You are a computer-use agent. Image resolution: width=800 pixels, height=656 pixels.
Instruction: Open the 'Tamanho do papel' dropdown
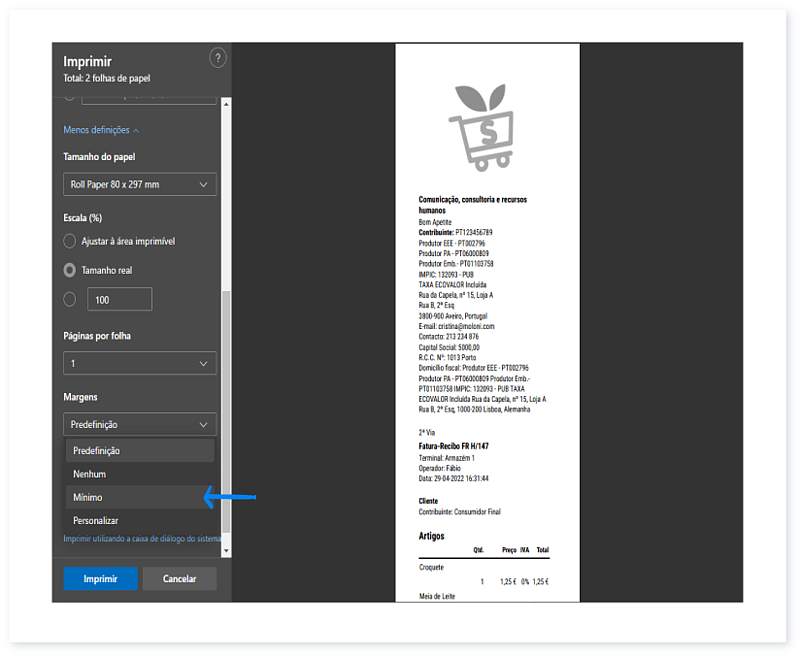click(x=140, y=185)
